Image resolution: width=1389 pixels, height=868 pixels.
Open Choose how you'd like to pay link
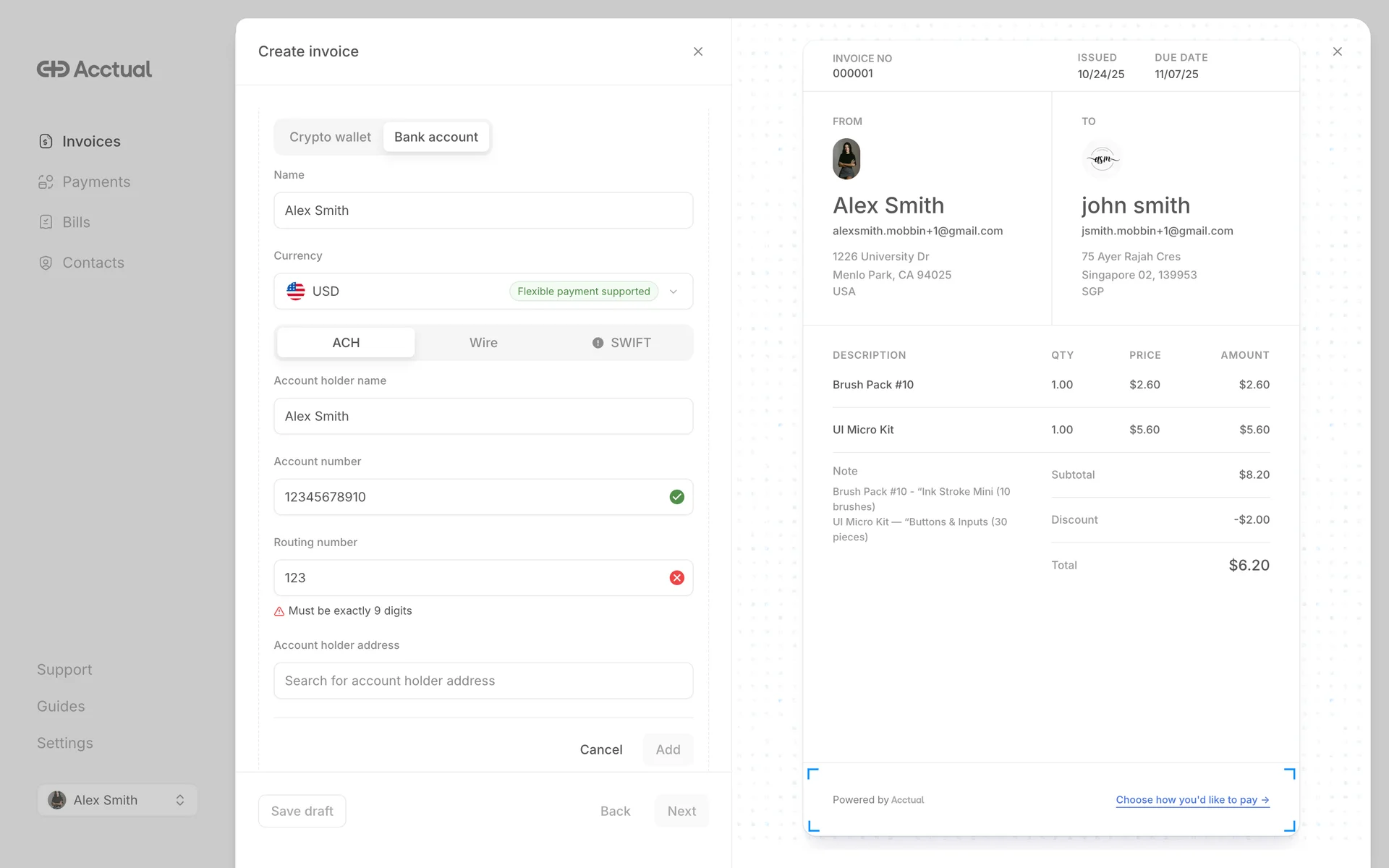tap(1192, 799)
